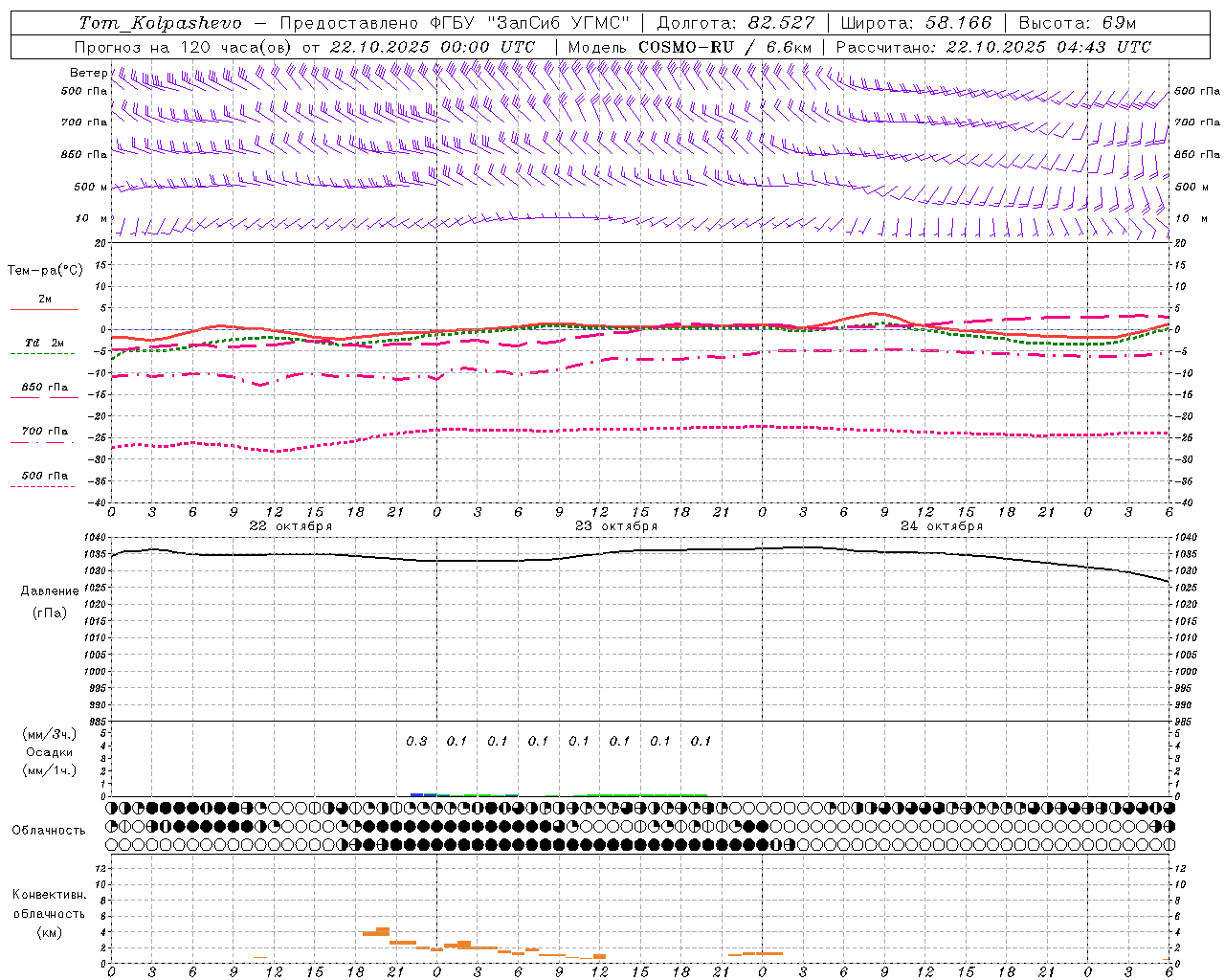Click the station name Tom_Kolpashevo in header
Viewport: 1225px width, 980px height.
pyautogui.click(x=160, y=23)
